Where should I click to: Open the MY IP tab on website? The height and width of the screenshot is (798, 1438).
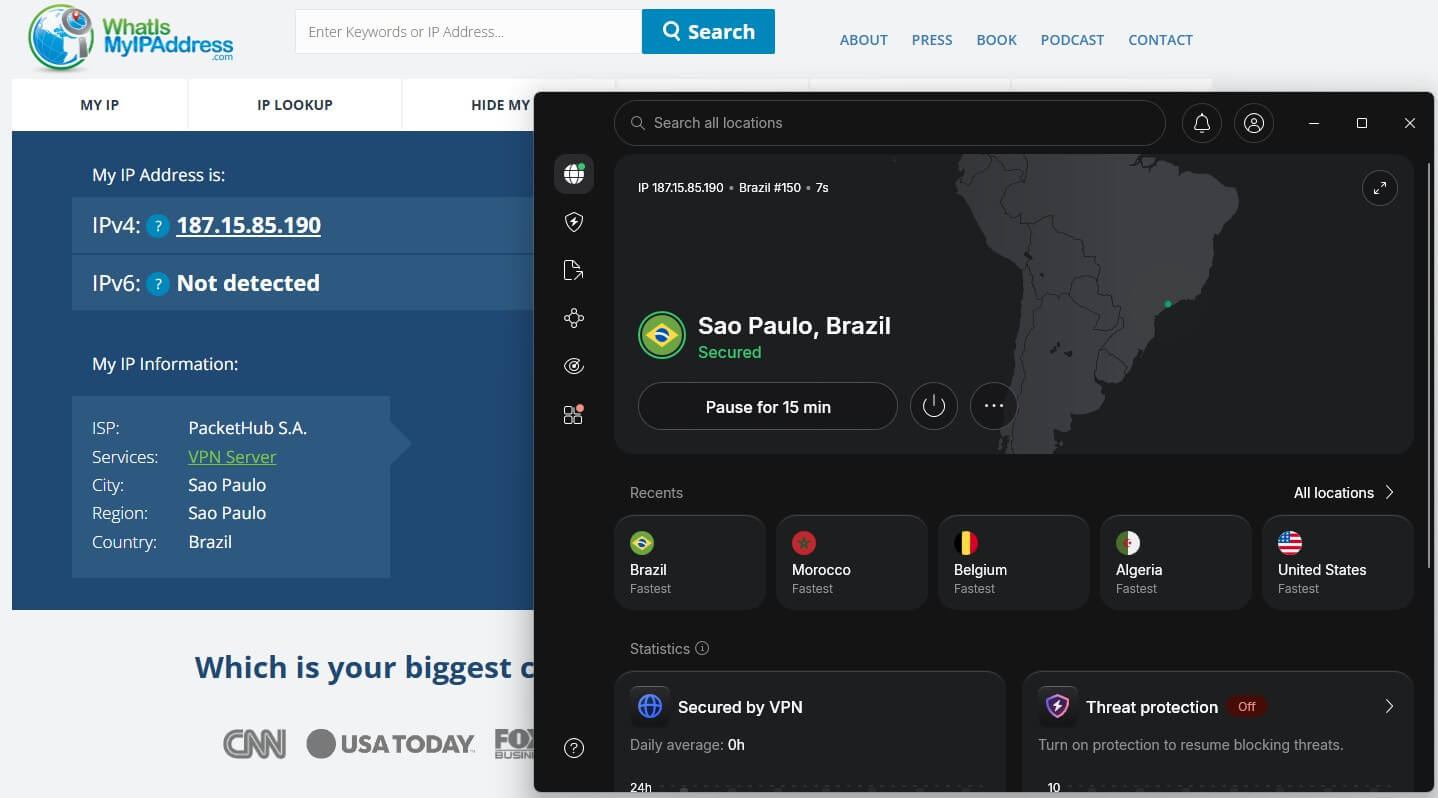coord(100,105)
